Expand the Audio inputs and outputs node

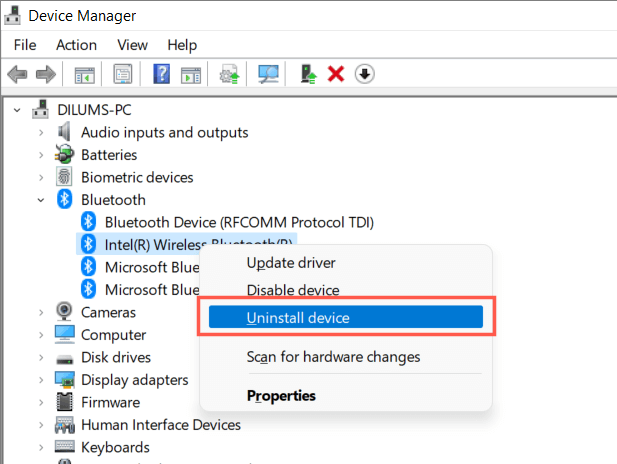click(40, 132)
